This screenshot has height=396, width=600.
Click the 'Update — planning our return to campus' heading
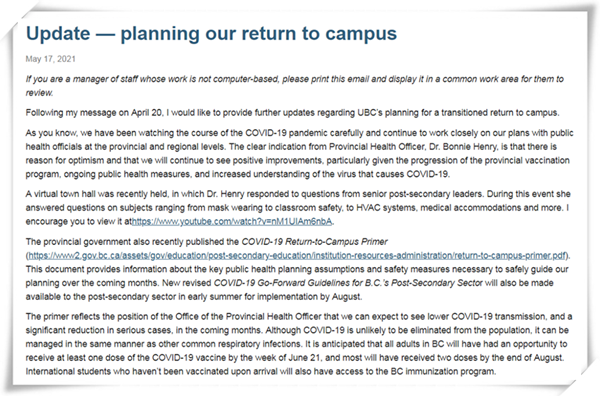coord(211,34)
